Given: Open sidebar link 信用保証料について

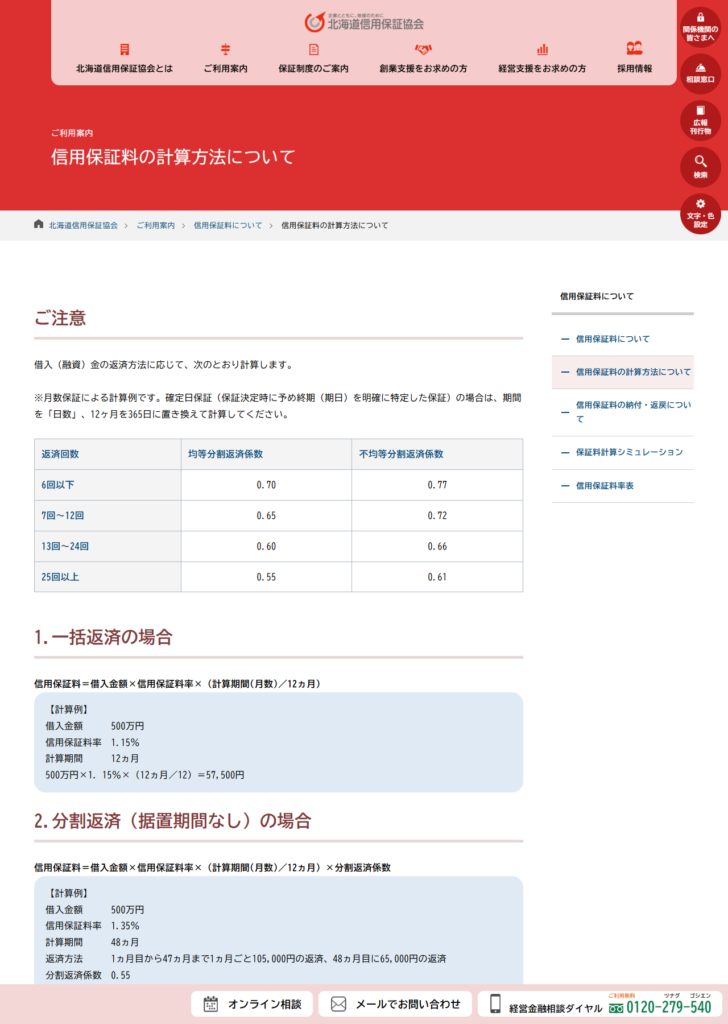Looking at the screenshot, I should pyautogui.click(x=612, y=339).
